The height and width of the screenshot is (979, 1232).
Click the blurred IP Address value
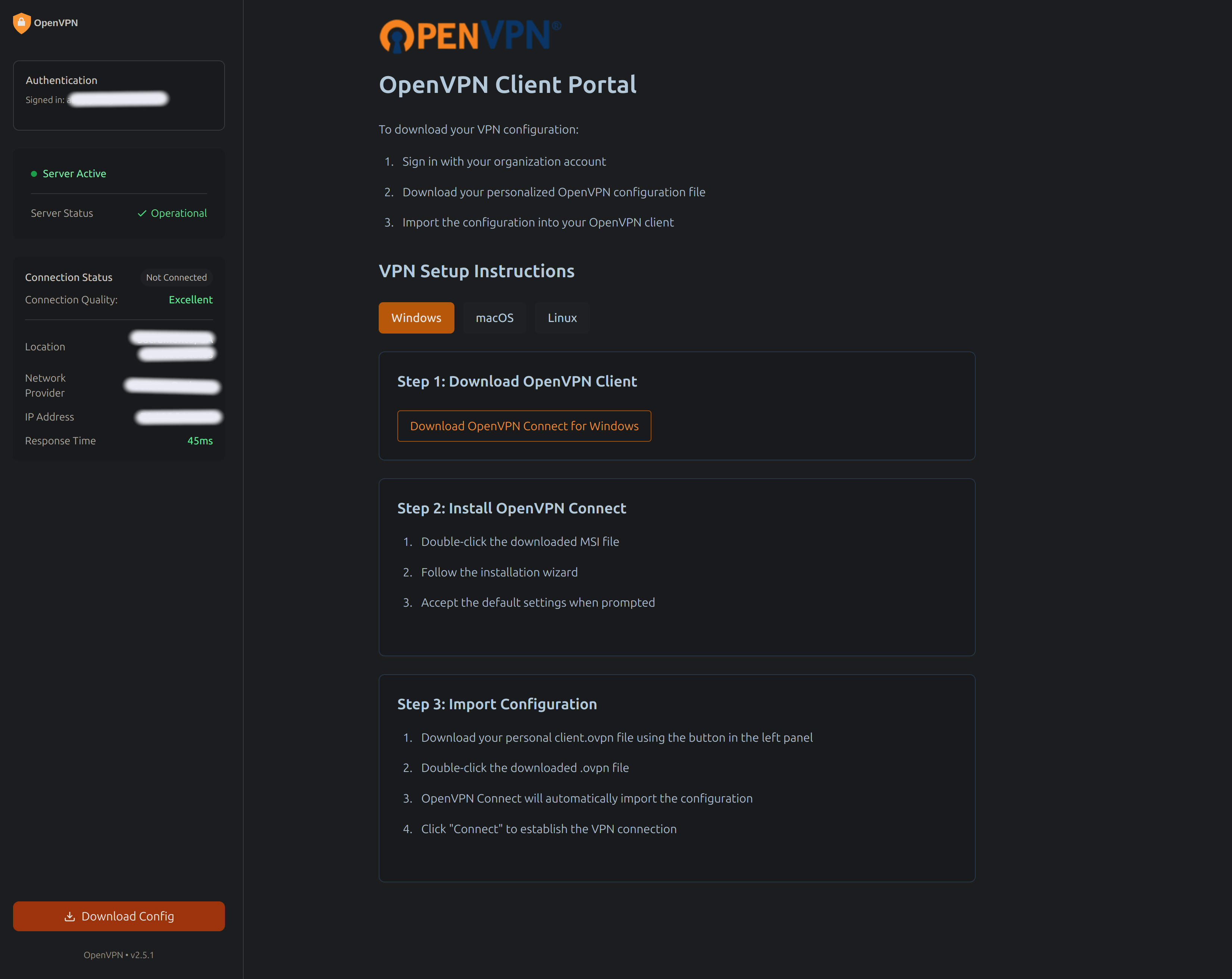point(178,417)
